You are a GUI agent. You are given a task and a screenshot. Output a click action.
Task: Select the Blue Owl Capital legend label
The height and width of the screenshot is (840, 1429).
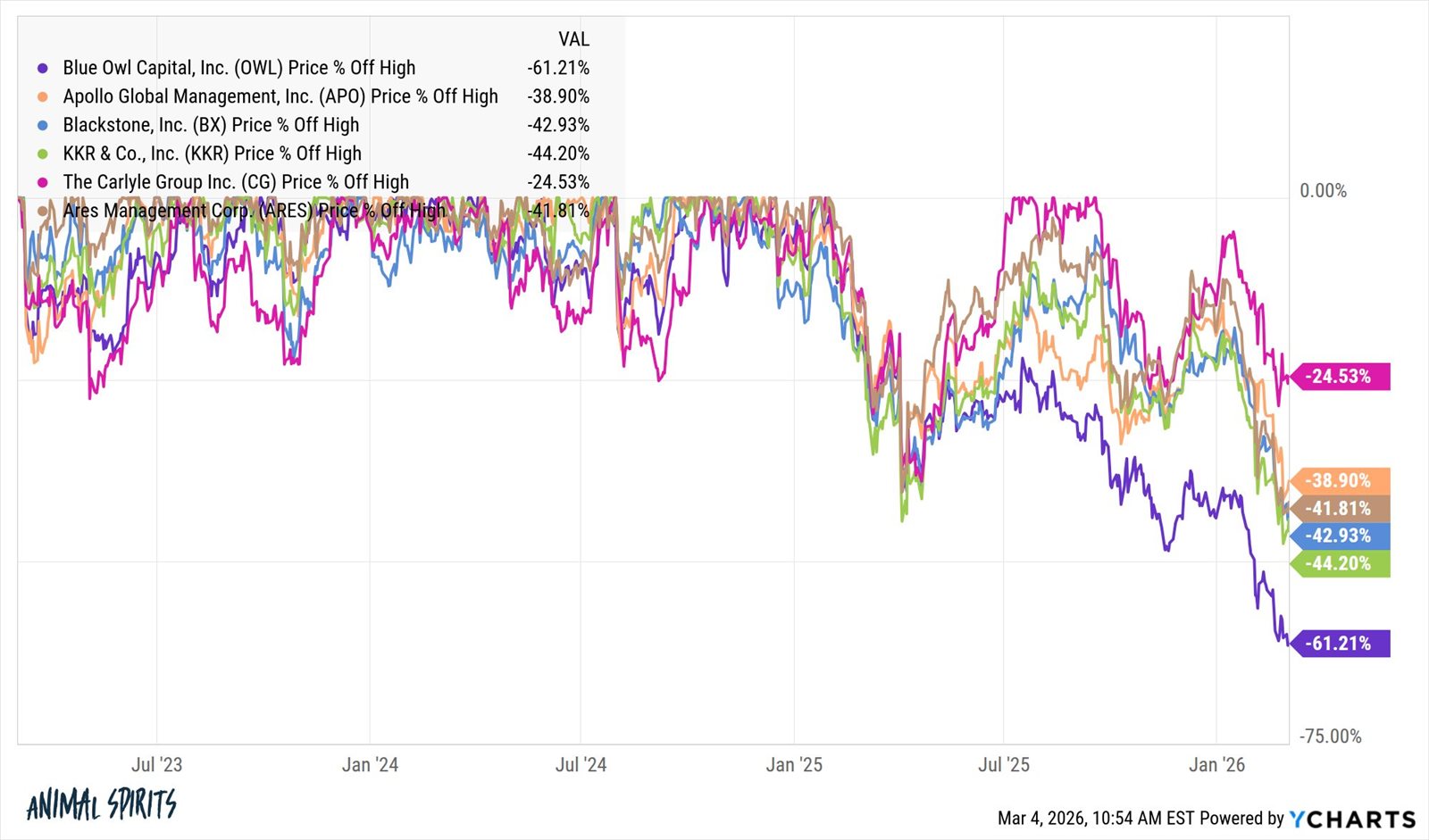coord(238,68)
